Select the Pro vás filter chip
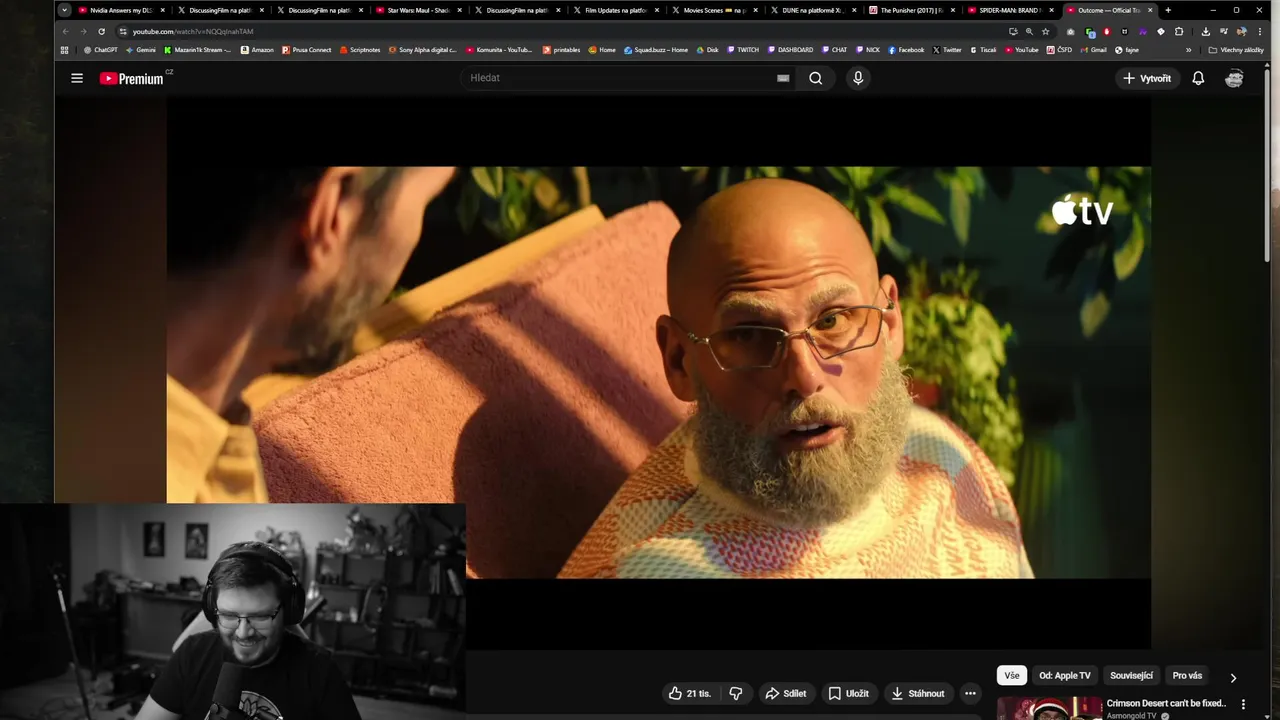The image size is (1280, 720). [1187, 676]
